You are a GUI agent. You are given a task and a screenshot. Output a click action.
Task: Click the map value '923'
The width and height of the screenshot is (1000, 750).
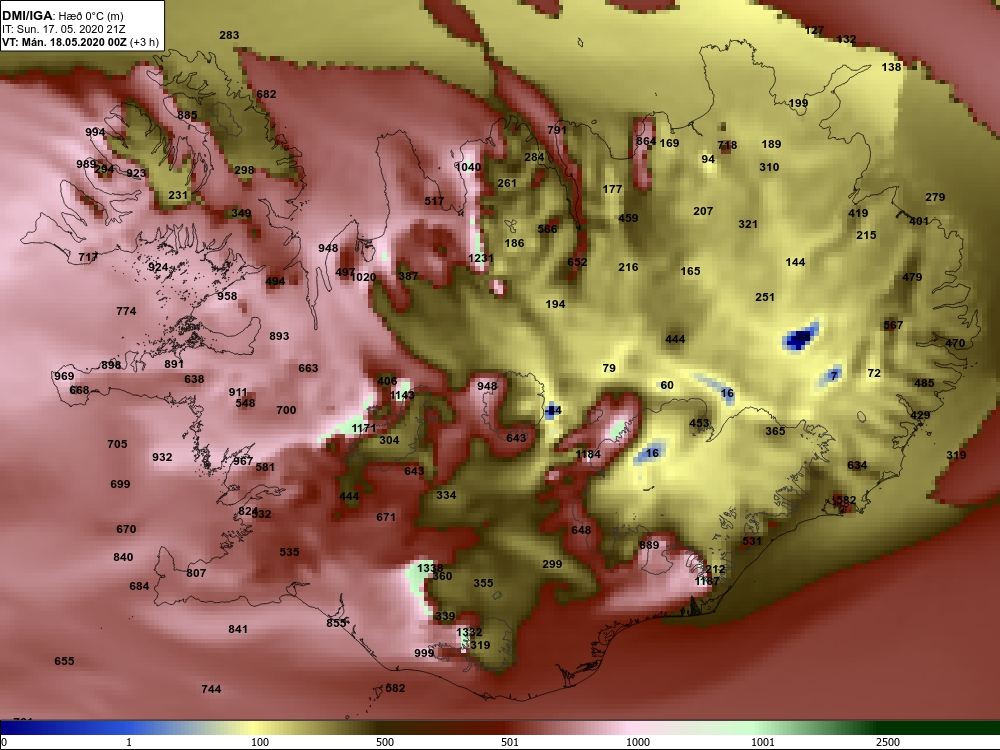tap(136, 173)
